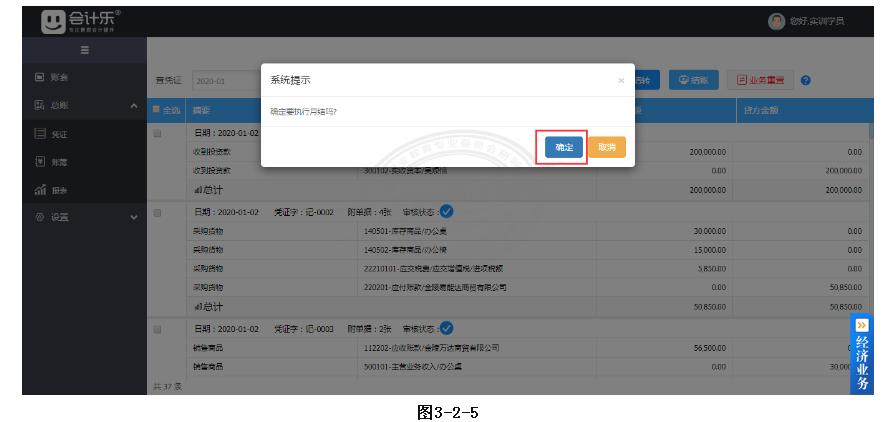Click the 结账 button in toolbar
896x422 pixels.
[693, 81]
